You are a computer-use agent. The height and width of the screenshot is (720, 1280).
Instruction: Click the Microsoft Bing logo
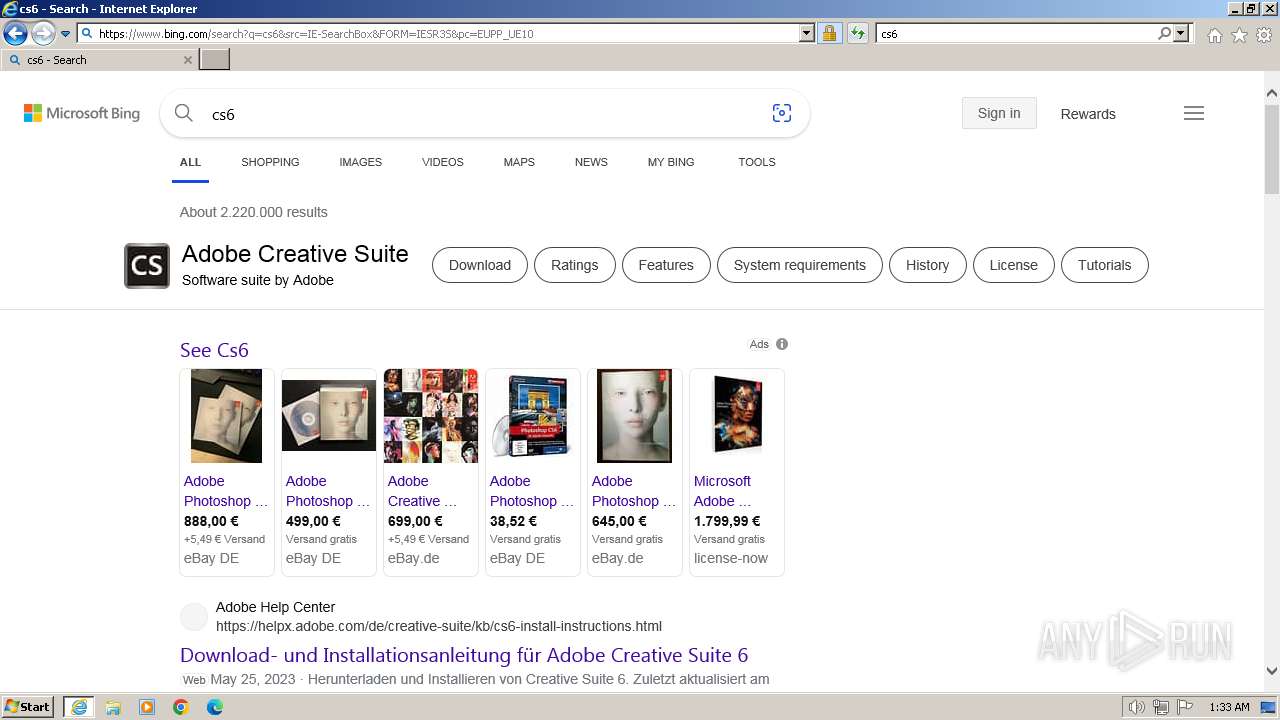click(82, 114)
